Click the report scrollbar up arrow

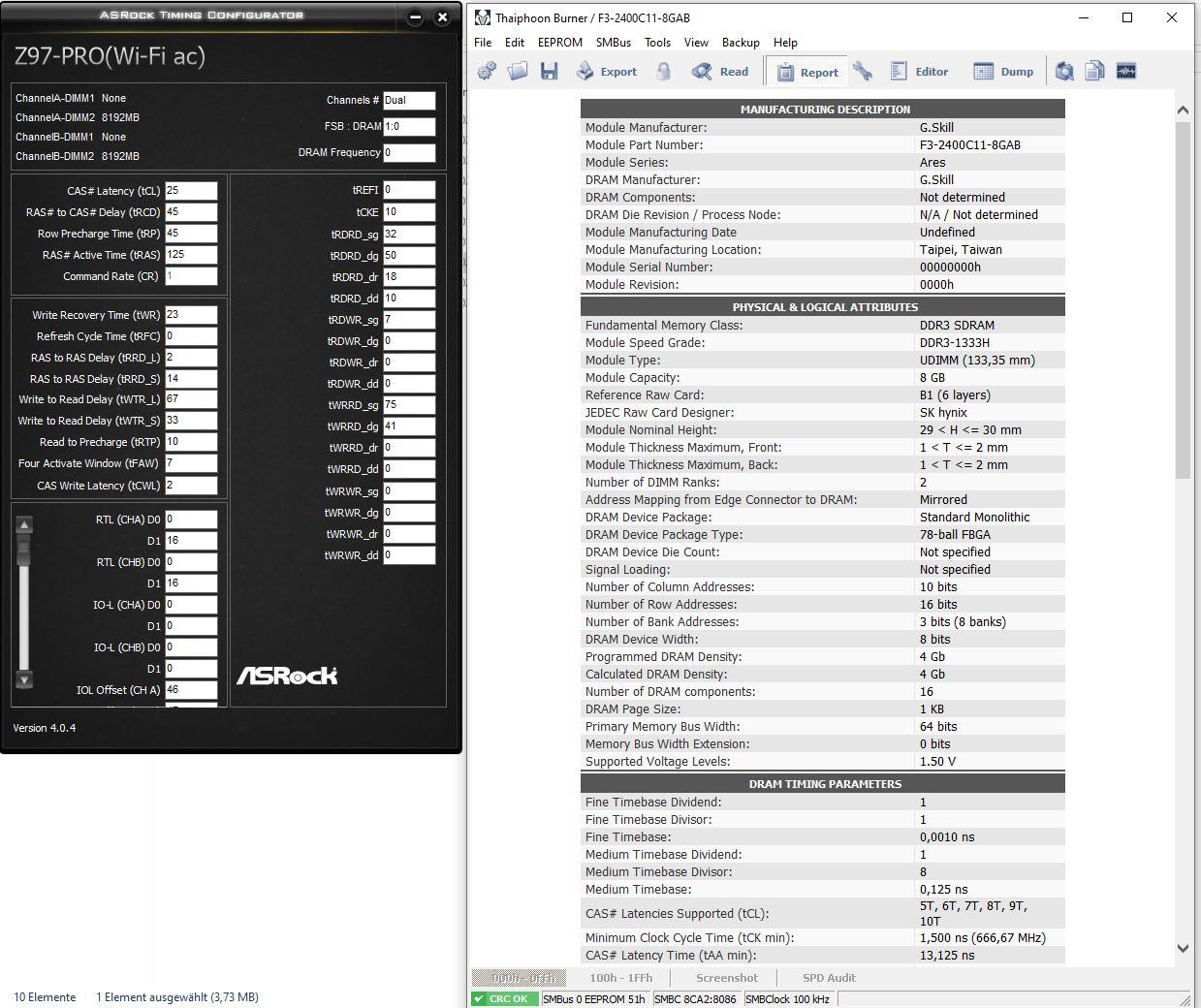tap(1183, 110)
